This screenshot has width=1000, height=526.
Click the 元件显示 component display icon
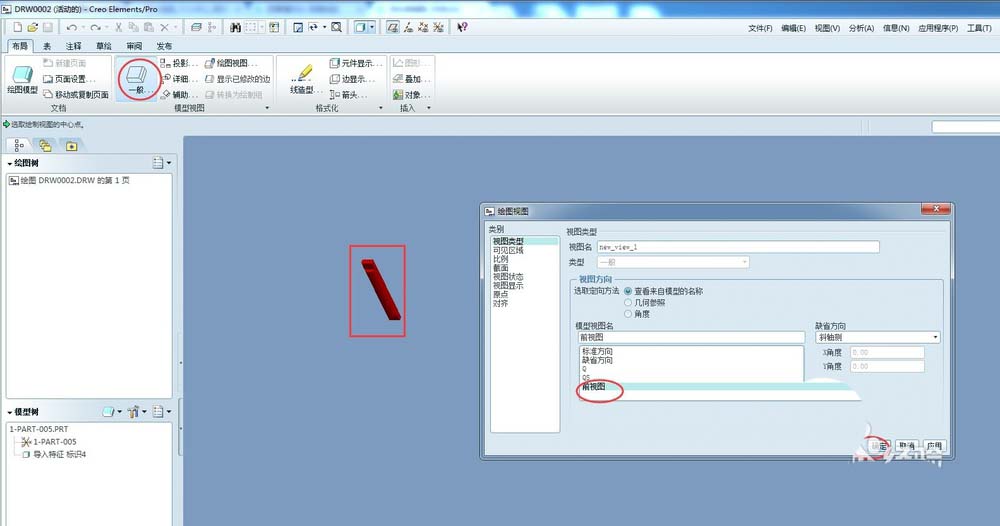pyautogui.click(x=356, y=63)
